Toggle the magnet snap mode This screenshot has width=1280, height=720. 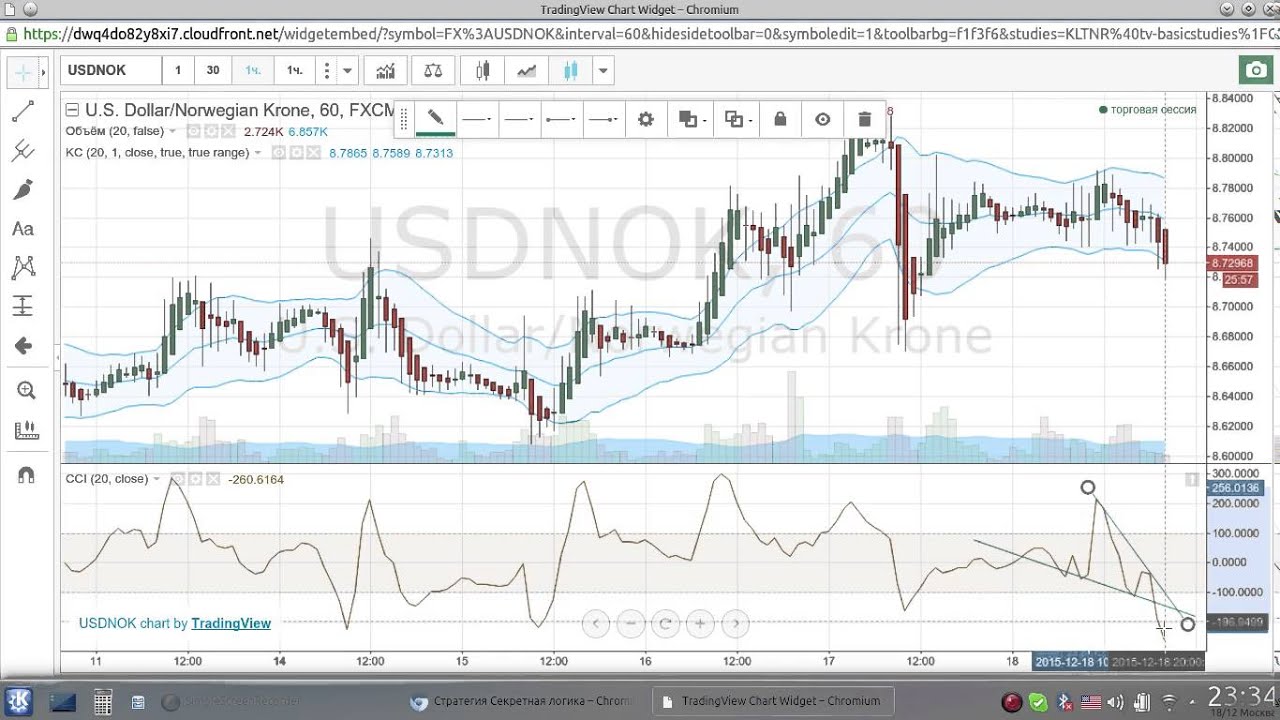coord(26,475)
